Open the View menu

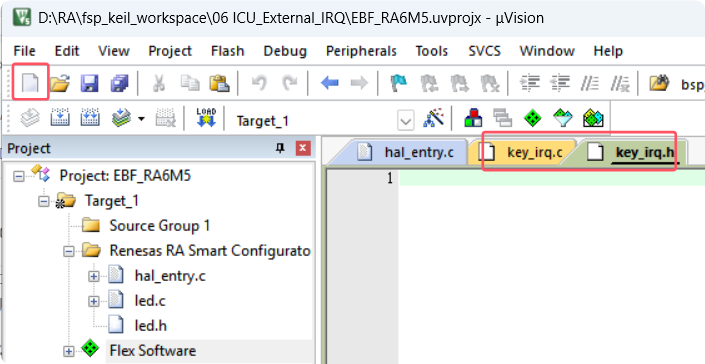[114, 51]
